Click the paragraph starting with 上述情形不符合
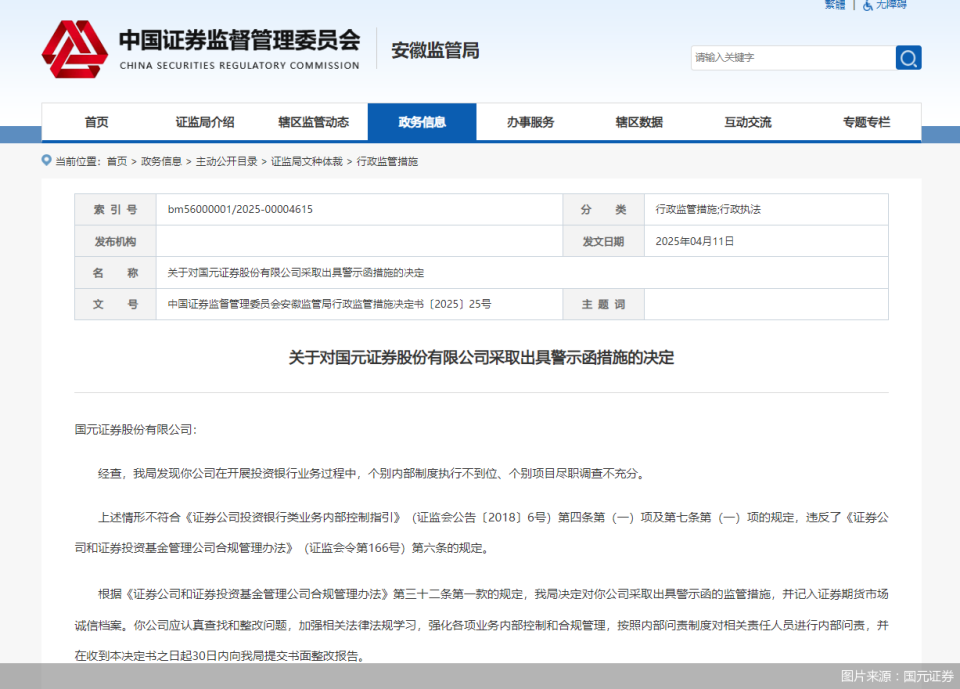Image resolution: width=960 pixels, height=689 pixels. click(481, 532)
